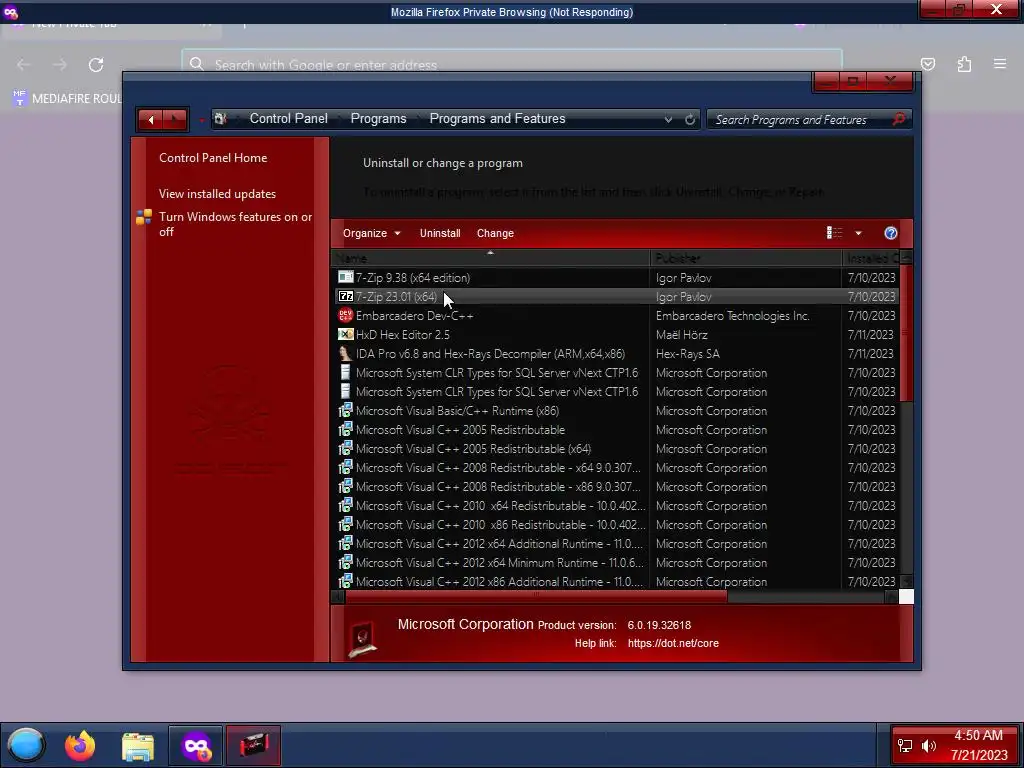Image resolution: width=1024 pixels, height=768 pixels.
Task: Select the IDA Pro v6.8 icon
Action: click(345, 353)
